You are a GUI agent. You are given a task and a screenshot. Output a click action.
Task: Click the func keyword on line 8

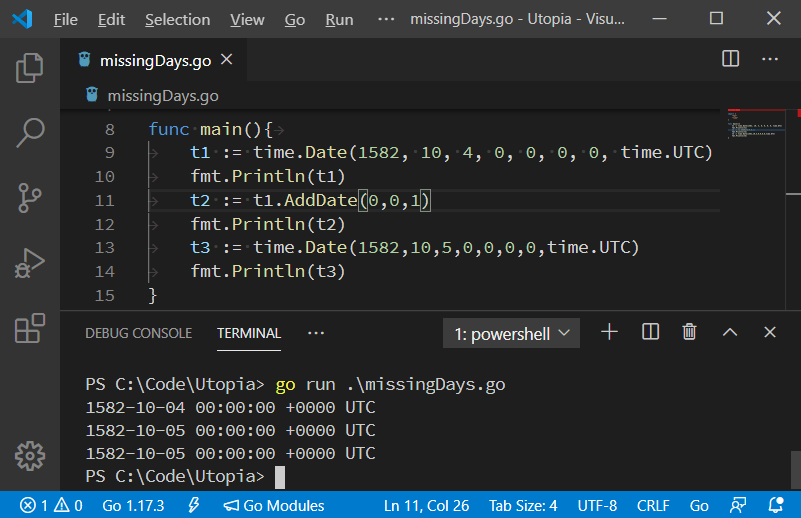pyautogui.click(x=169, y=129)
